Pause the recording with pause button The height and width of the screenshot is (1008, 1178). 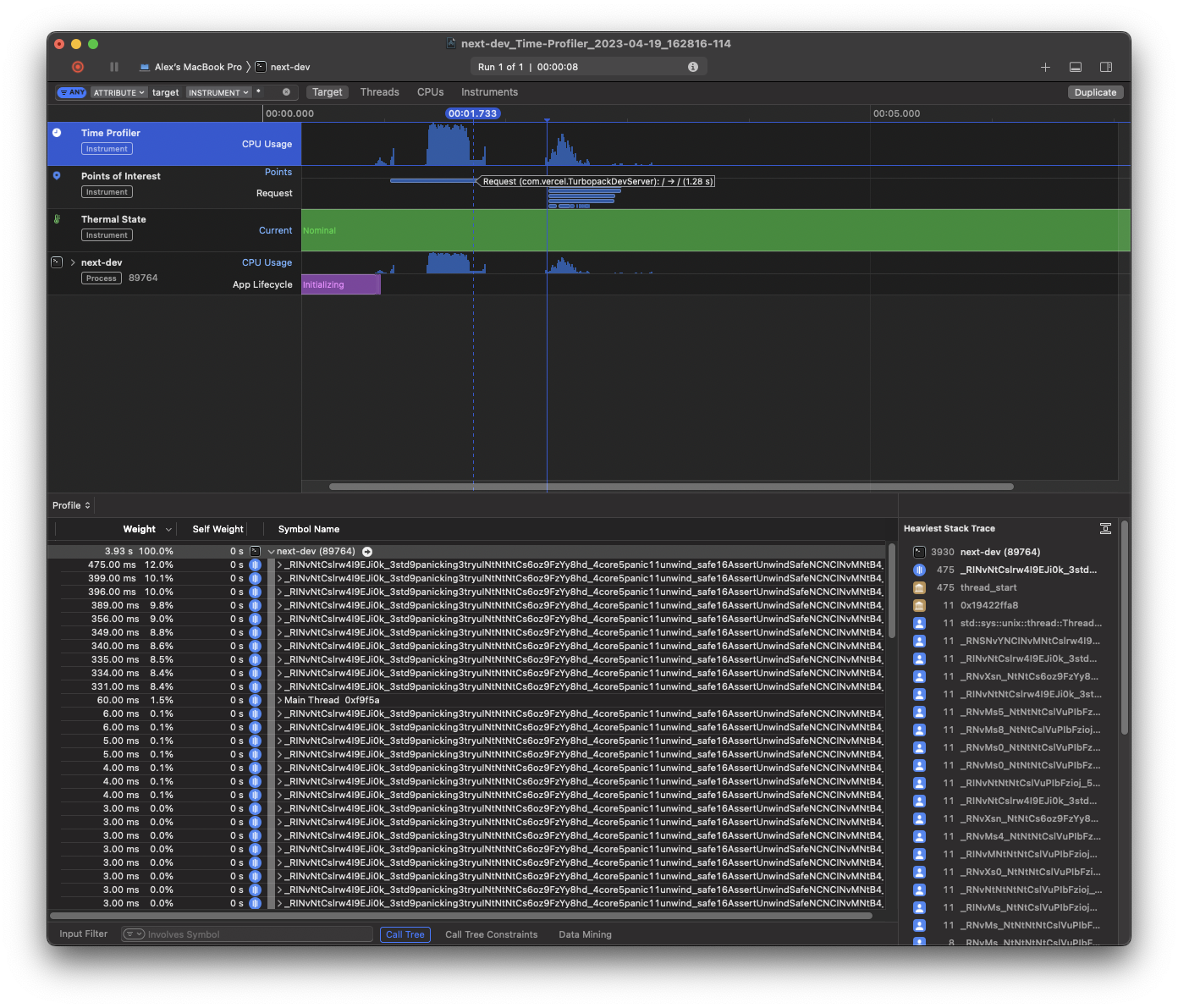[114, 67]
